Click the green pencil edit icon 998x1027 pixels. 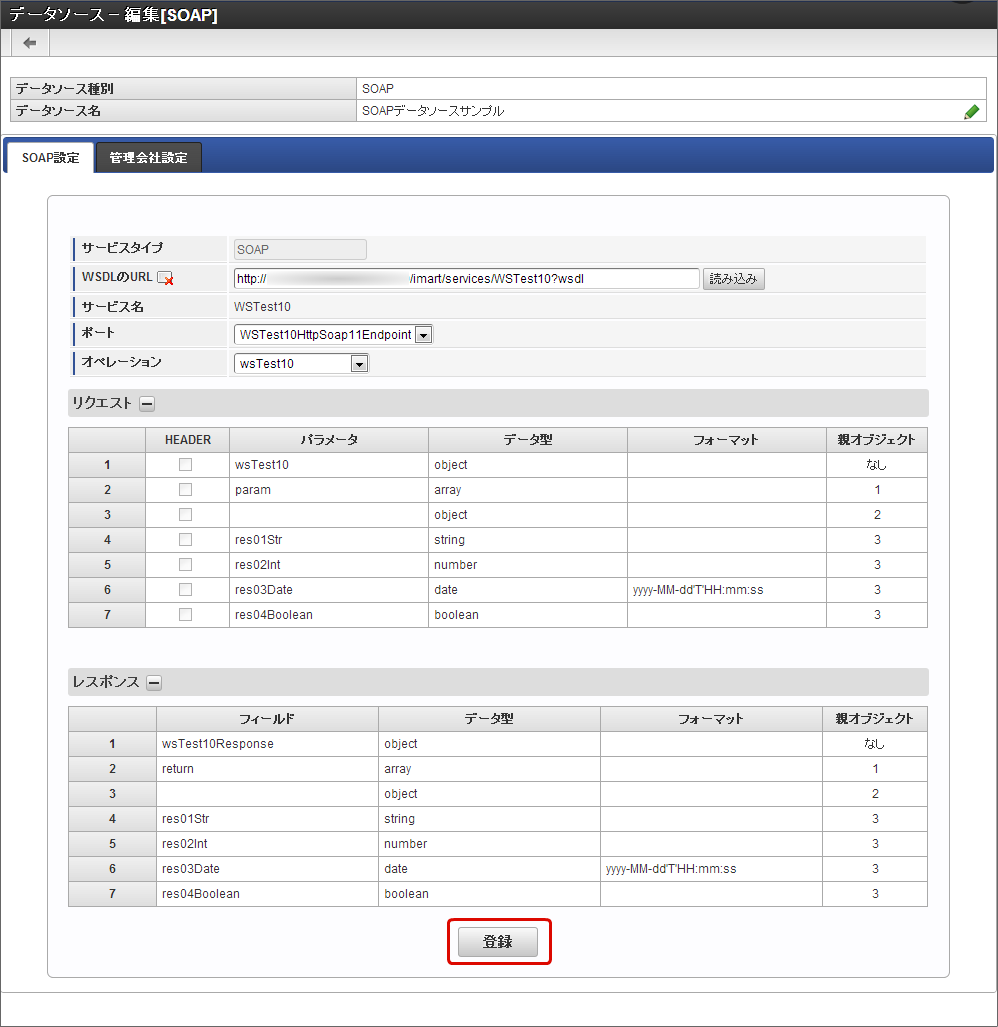(x=971, y=112)
